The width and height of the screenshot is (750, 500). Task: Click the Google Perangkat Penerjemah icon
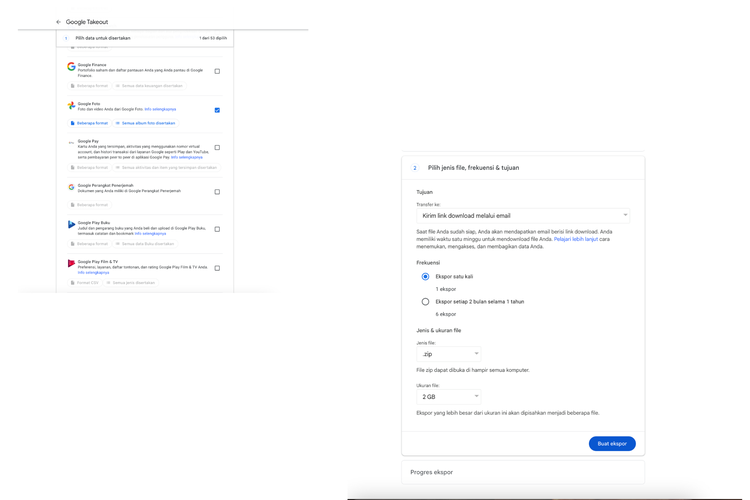pyautogui.click(x=71, y=187)
